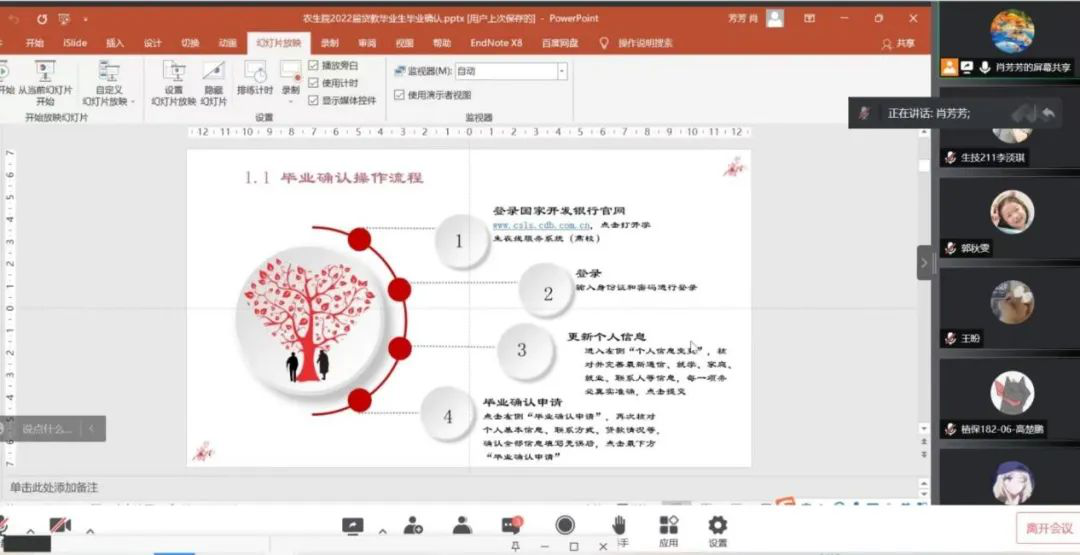
Task: Start 排练计时 rehearsal timing
Action: click(x=255, y=73)
